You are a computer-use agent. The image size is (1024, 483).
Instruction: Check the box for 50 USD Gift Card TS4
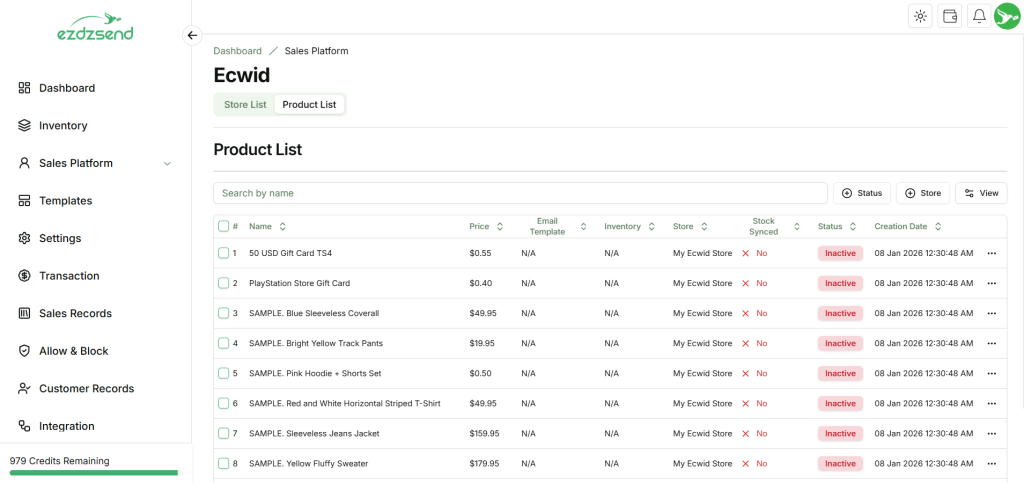pyautogui.click(x=224, y=253)
